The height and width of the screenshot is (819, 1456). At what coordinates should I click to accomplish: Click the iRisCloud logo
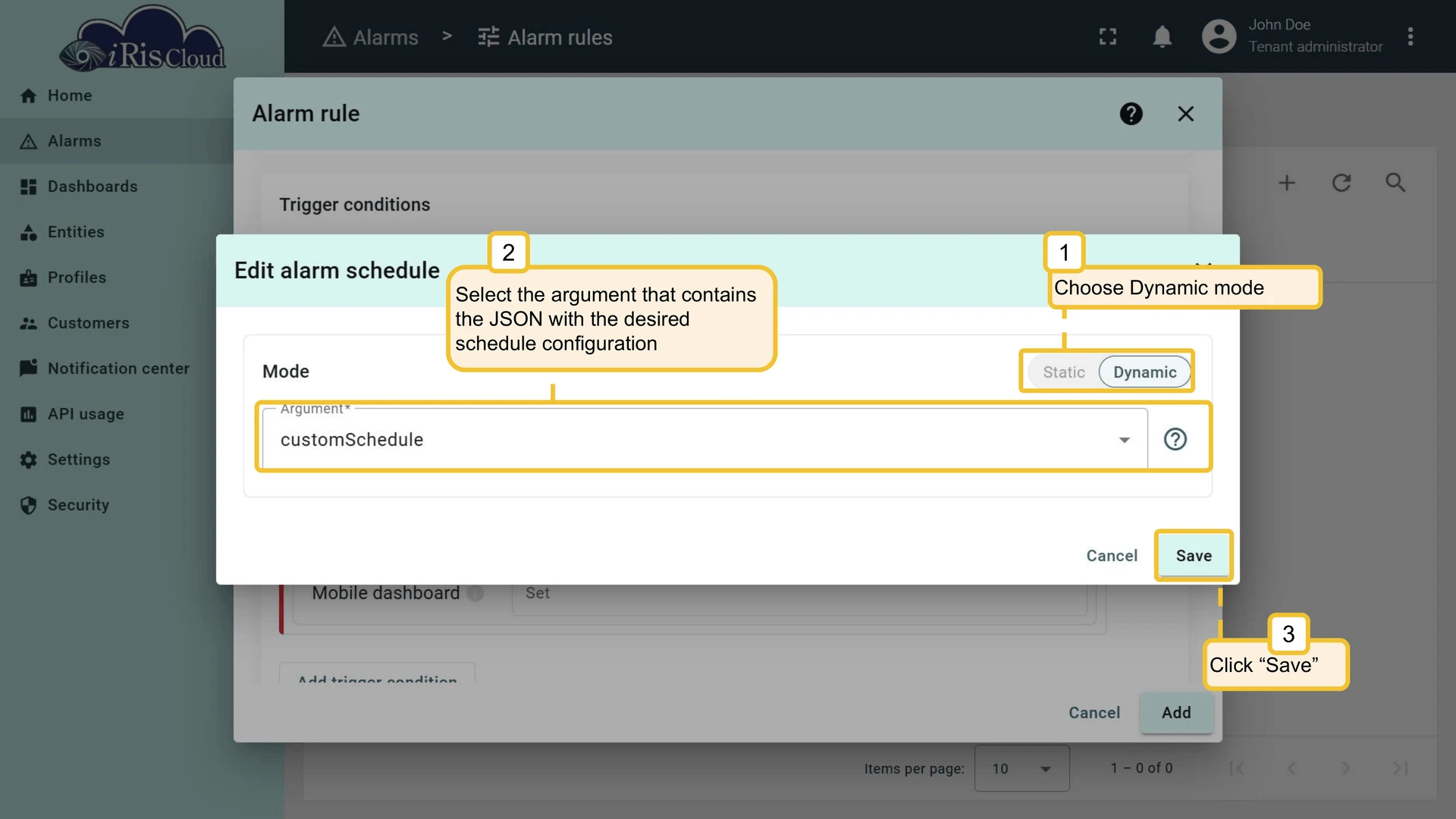click(143, 38)
